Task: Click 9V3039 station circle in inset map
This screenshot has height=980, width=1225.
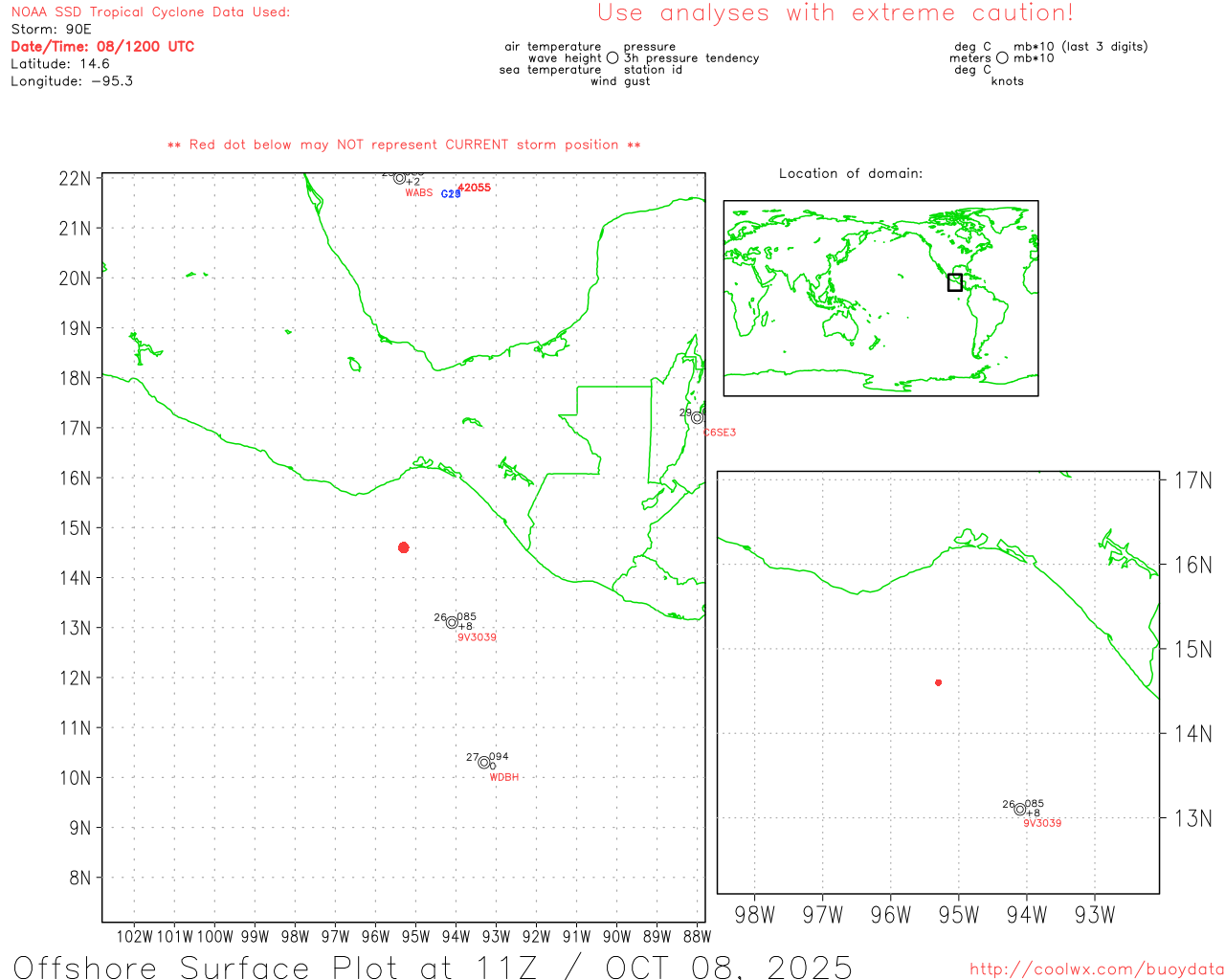Action: point(1020,810)
